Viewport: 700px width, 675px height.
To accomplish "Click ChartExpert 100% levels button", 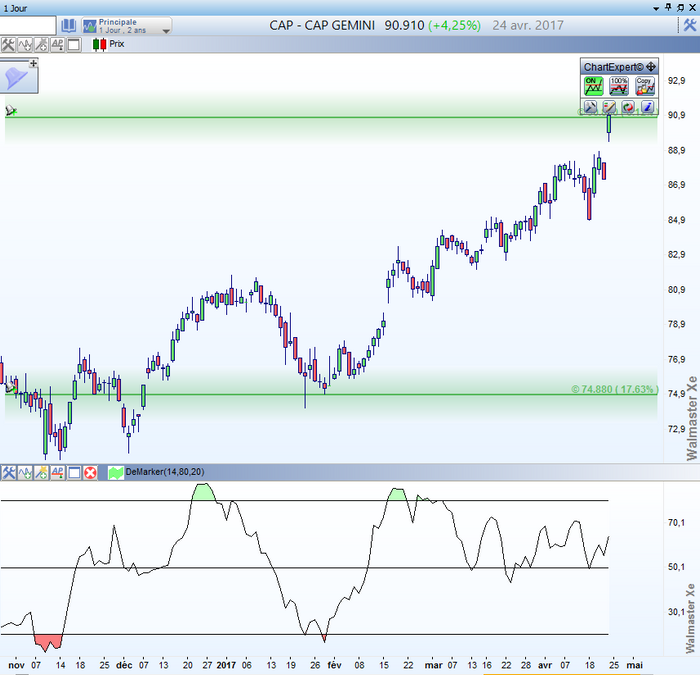I will pyautogui.click(x=619, y=86).
